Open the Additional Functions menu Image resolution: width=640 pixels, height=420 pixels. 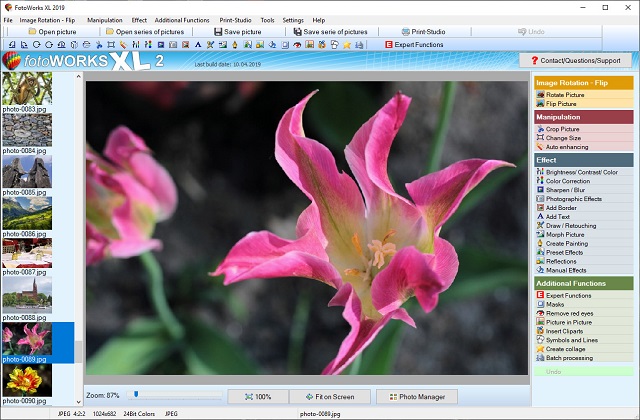point(183,20)
